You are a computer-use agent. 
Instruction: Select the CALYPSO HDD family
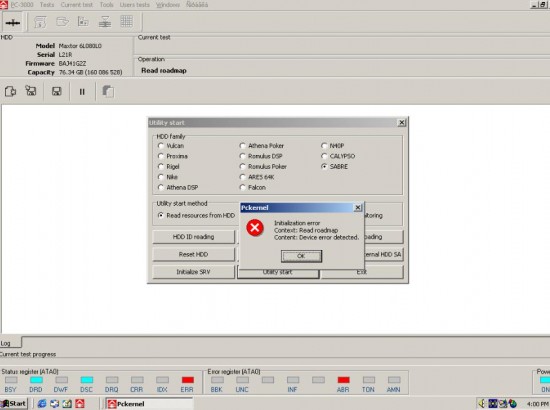(324, 156)
